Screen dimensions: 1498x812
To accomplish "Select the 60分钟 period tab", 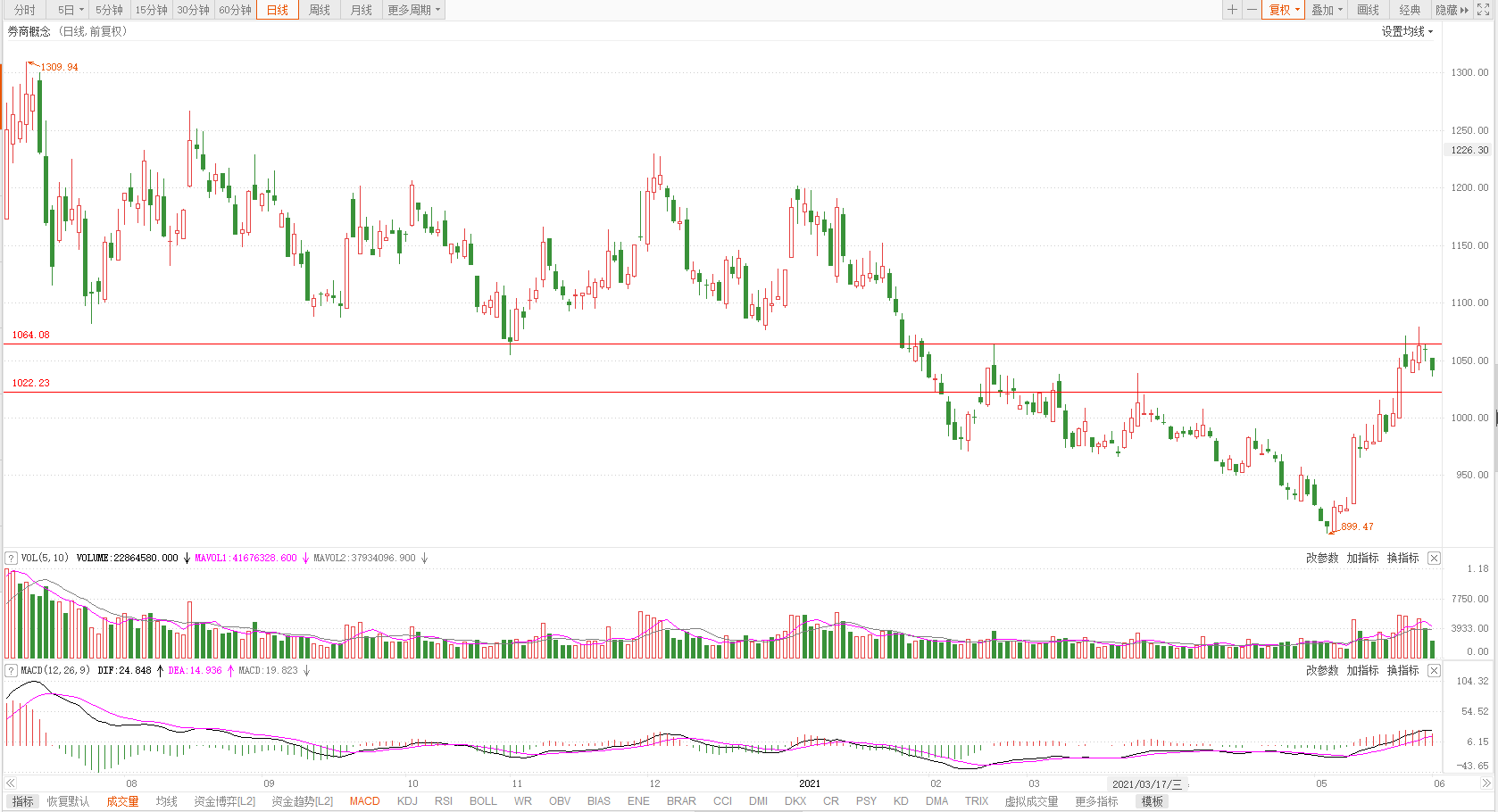I will pos(235,10).
